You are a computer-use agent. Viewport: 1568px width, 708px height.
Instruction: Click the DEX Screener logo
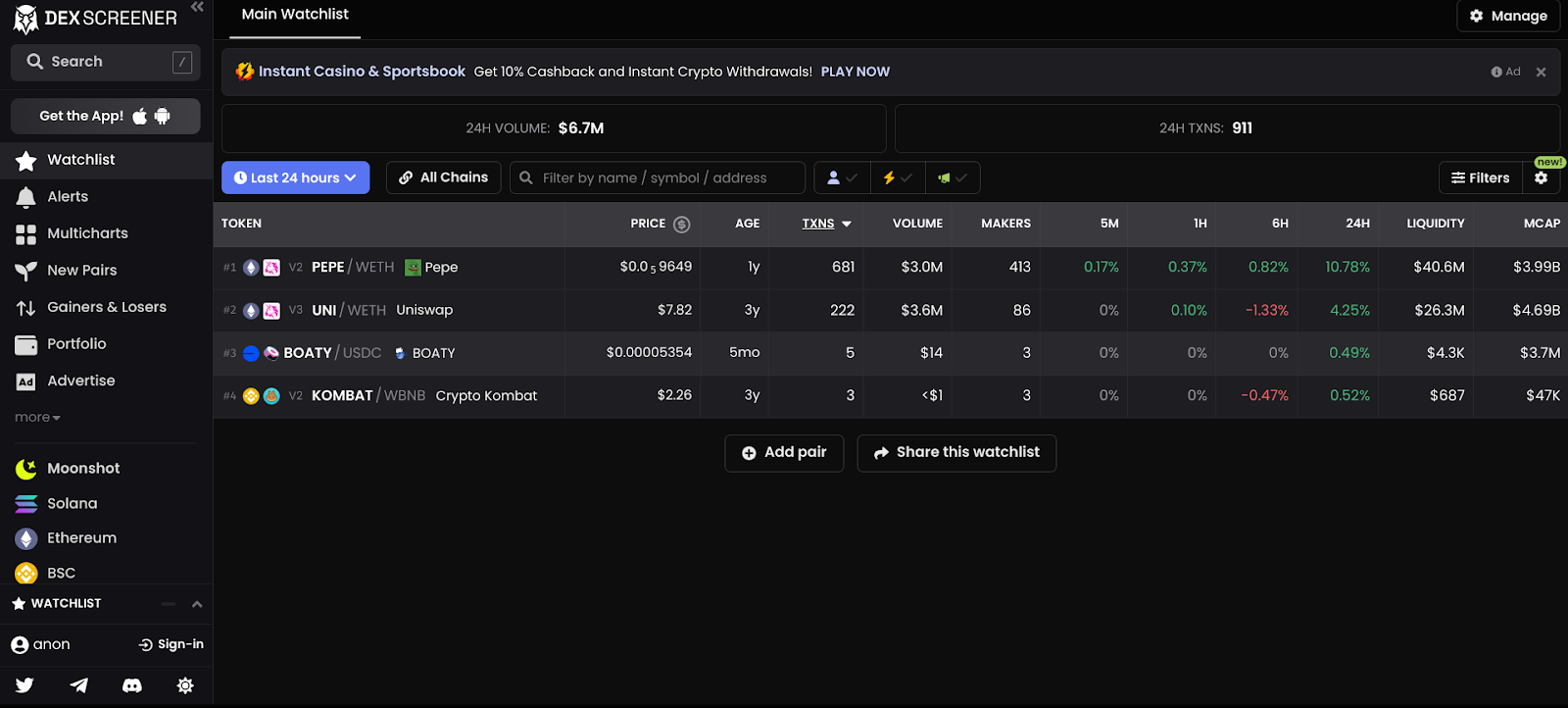click(95, 18)
